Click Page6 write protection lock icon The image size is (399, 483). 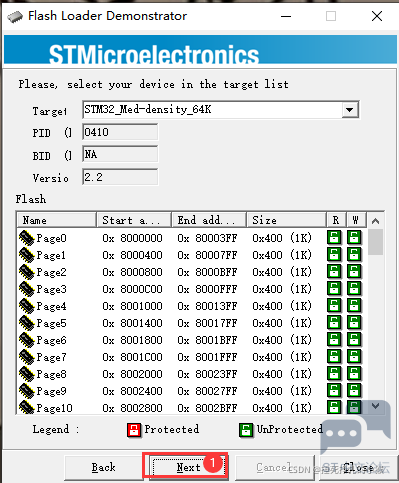[x=354, y=340]
